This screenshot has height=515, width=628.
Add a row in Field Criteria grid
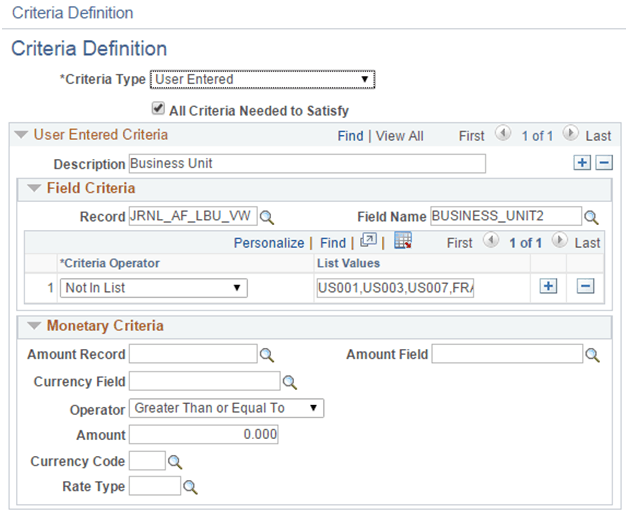pyautogui.click(x=548, y=286)
